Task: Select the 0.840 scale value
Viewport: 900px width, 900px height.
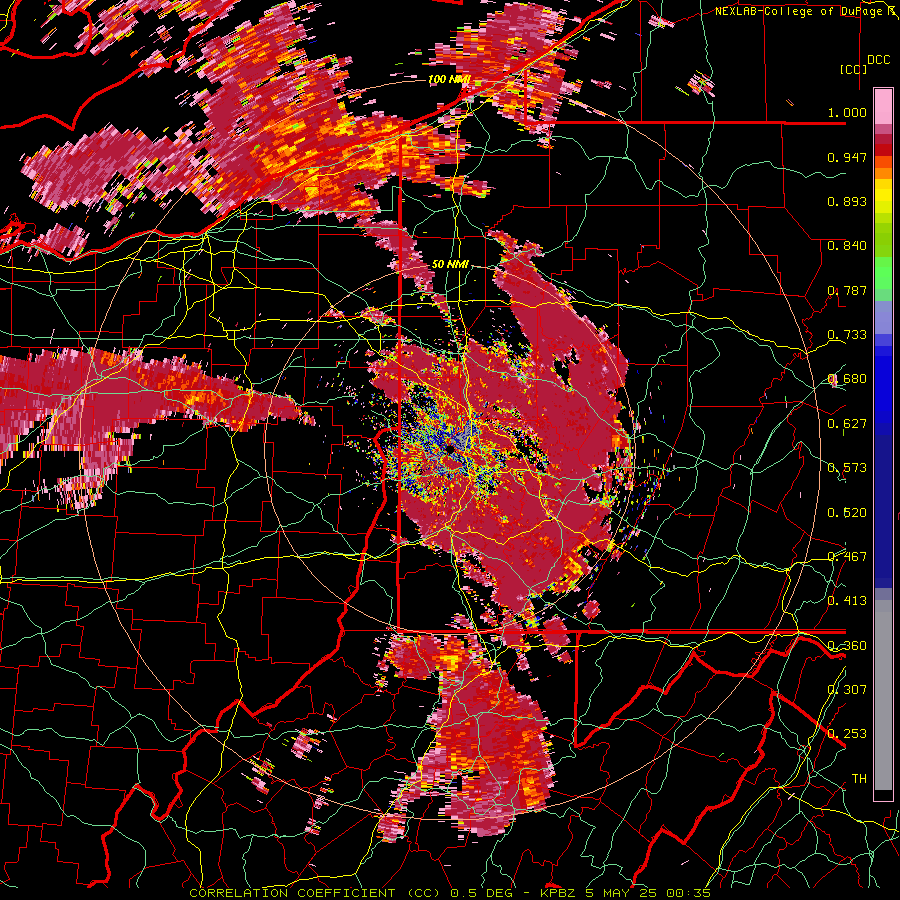Action: (847, 246)
